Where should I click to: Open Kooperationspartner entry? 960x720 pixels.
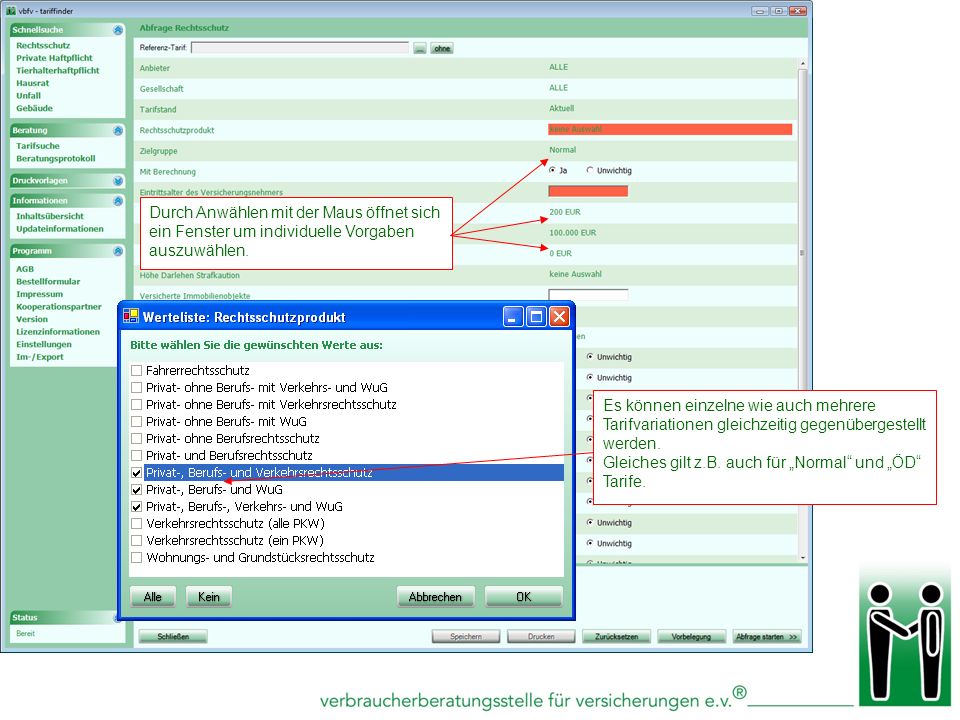click(x=59, y=307)
